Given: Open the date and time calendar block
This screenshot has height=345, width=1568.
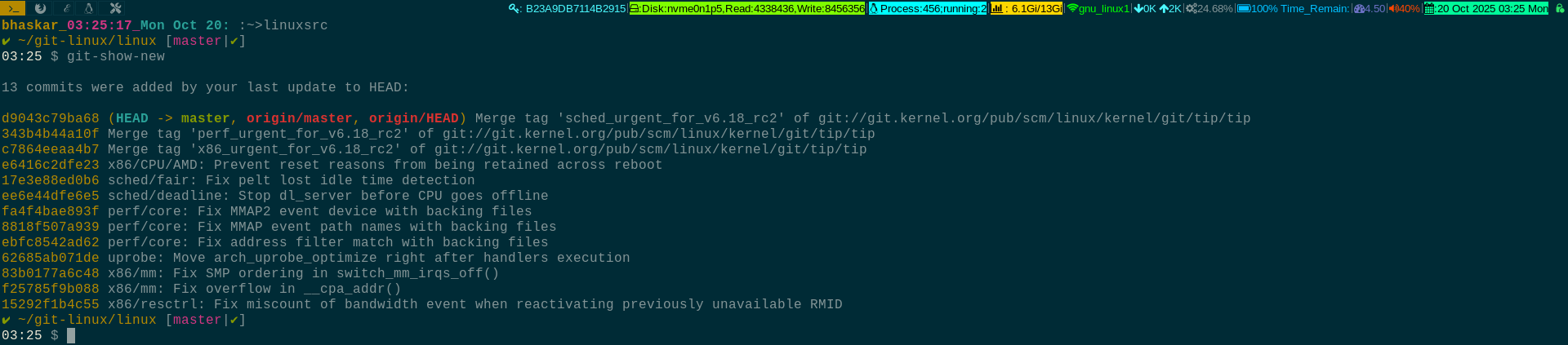Looking at the screenshot, I should [1486, 8].
